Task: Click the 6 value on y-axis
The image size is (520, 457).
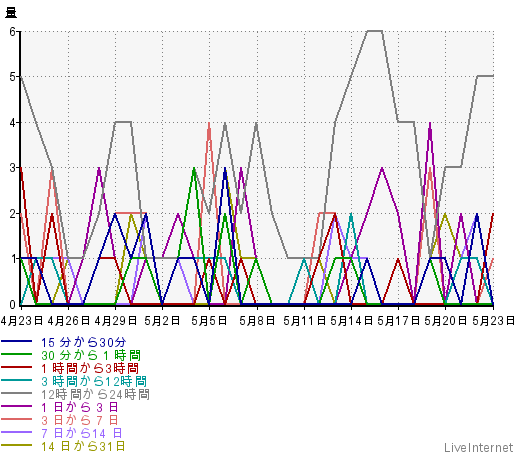Action: click(12, 32)
